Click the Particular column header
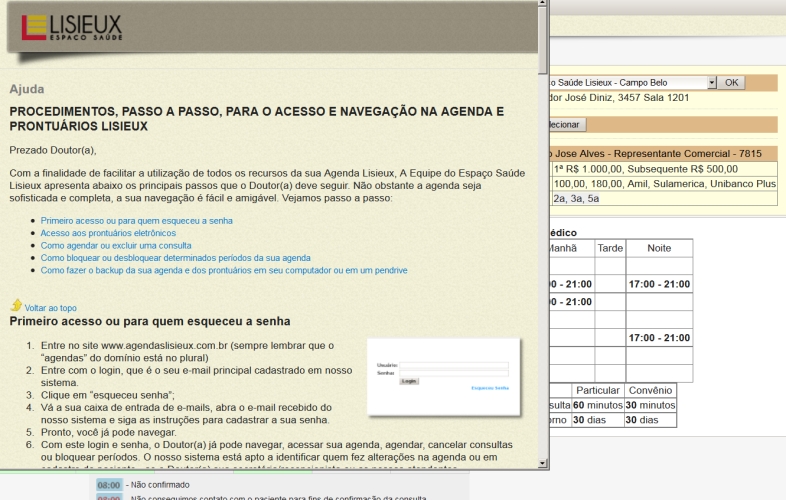This screenshot has width=786, height=500. point(598,390)
